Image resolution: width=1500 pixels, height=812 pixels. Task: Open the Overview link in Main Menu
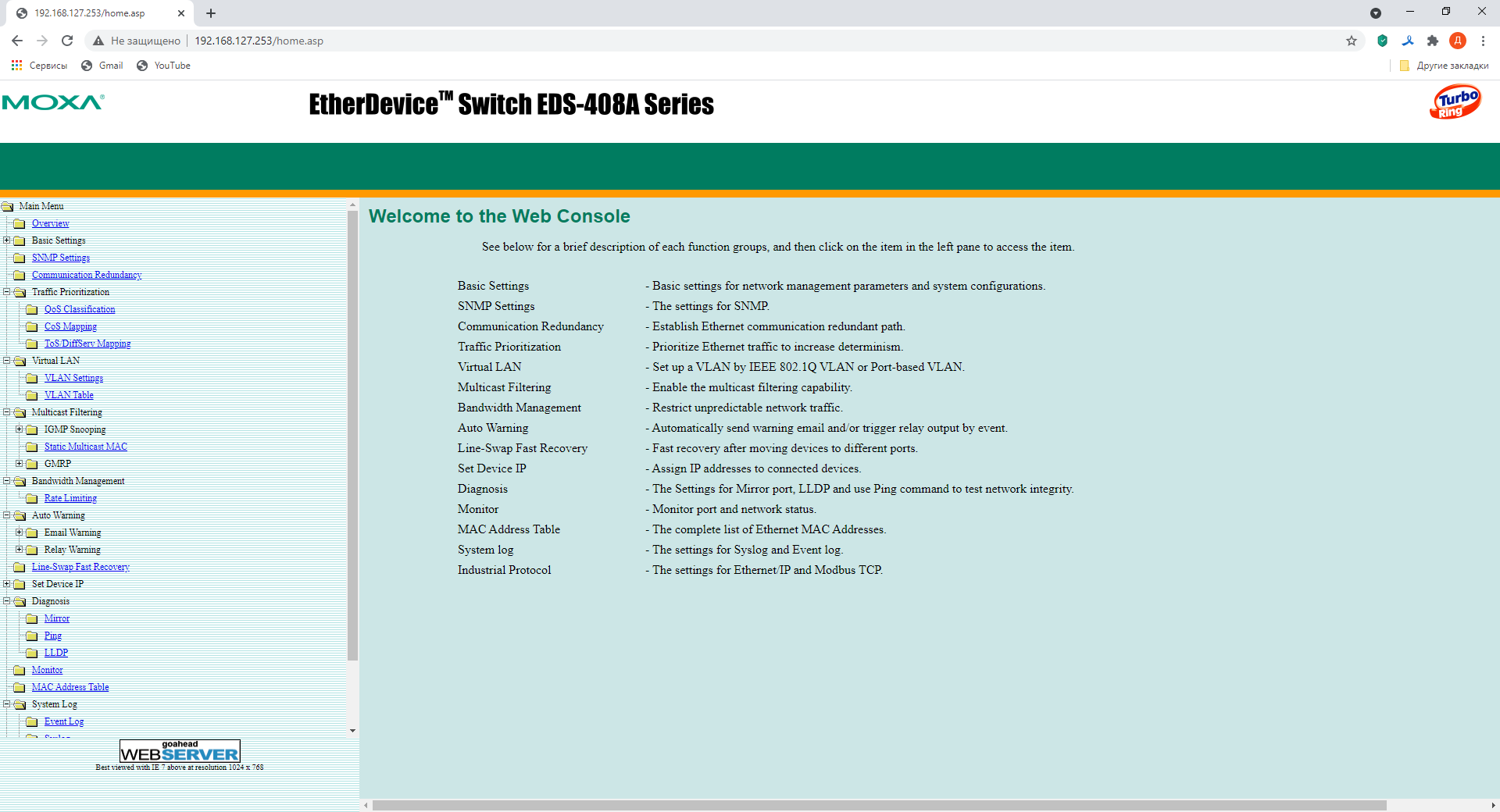(x=50, y=223)
